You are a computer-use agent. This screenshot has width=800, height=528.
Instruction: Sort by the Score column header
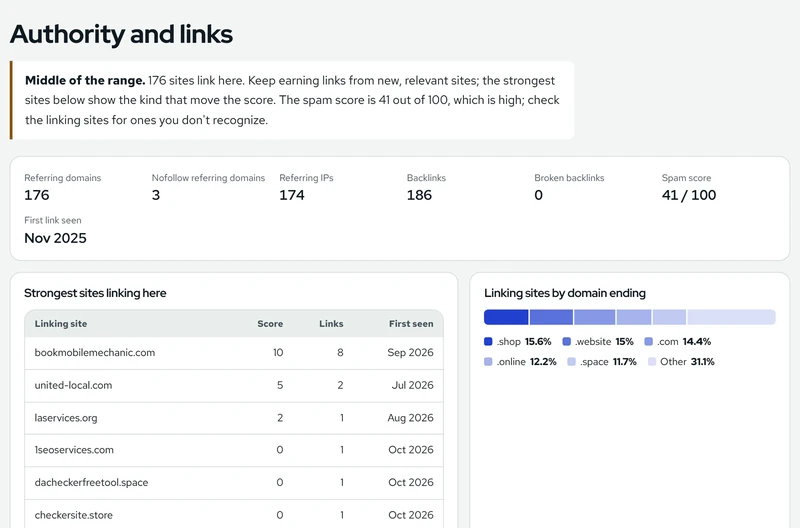[x=270, y=323]
